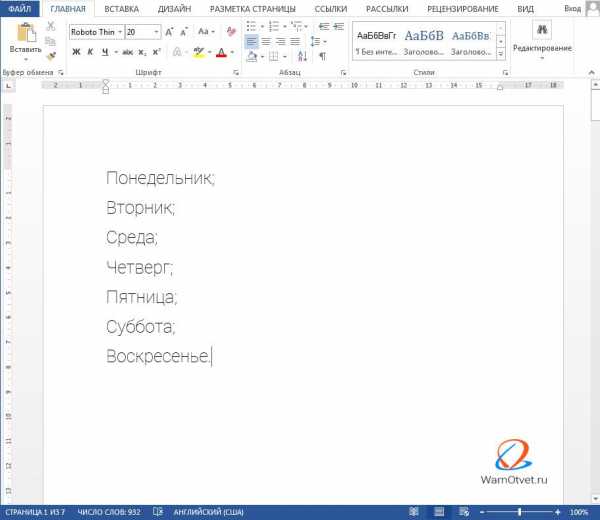This screenshot has height=520, width=600.
Task: Click the Copy icon in clipboard group
Action: click(51, 41)
